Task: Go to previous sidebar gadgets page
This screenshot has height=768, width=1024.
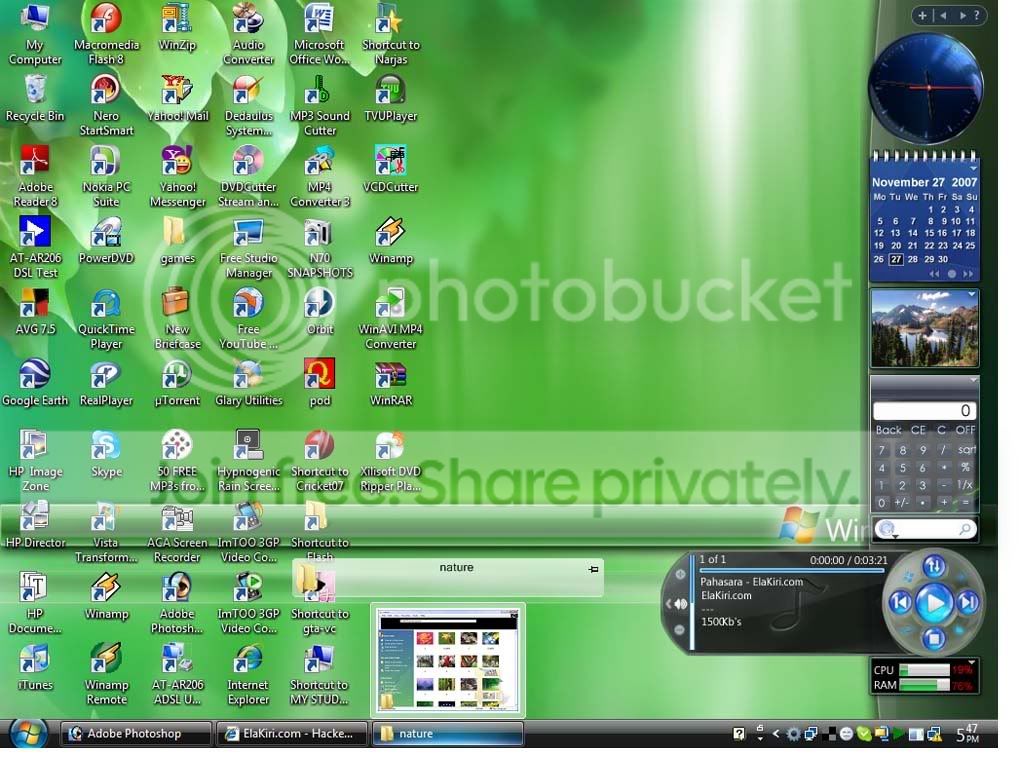Action: point(943,16)
